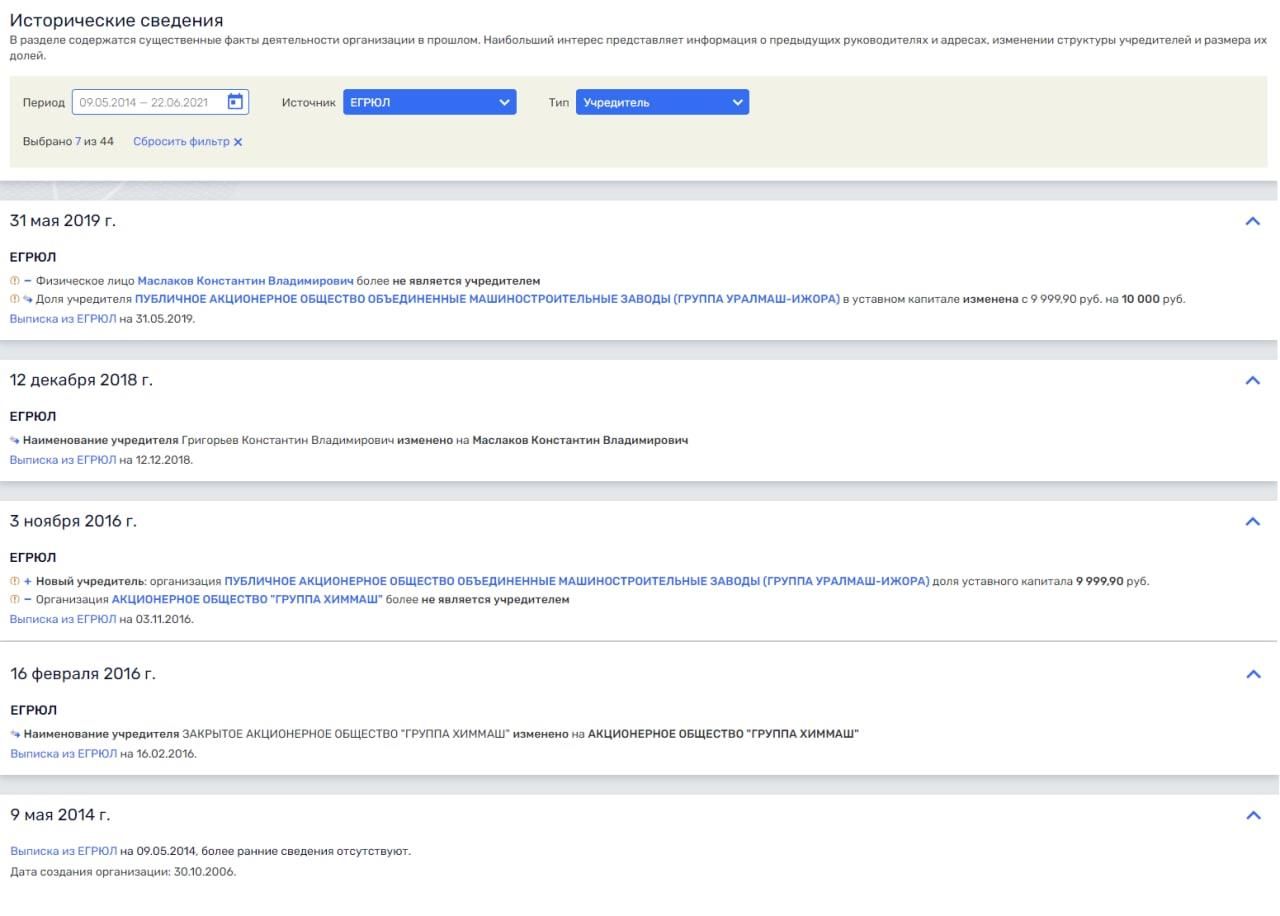Viewport: 1280px width, 916px height.
Task: Open АКЦИОНЕРНОЕ ОБЩЕСТВО "ГРУППА ХИММАШ" link in 3 ноября 2016 entry
Action: click(x=247, y=600)
